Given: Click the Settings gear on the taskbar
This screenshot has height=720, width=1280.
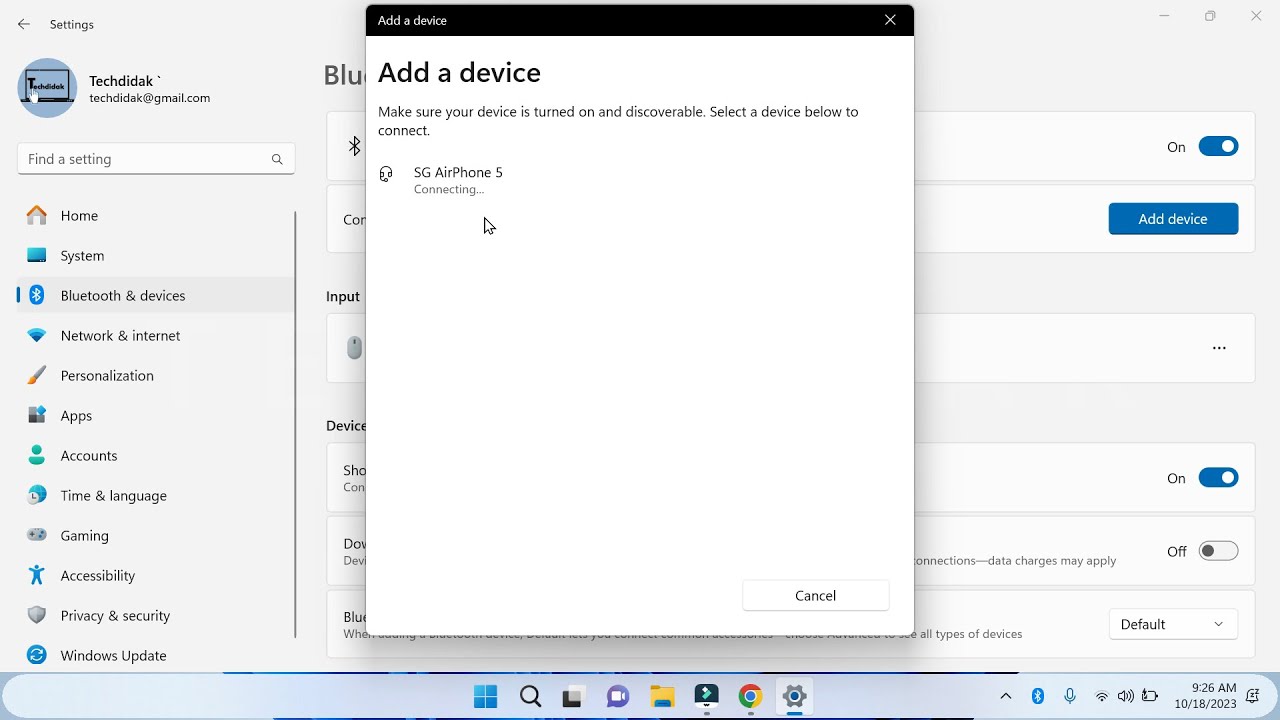Looking at the screenshot, I should pos(794,697).
